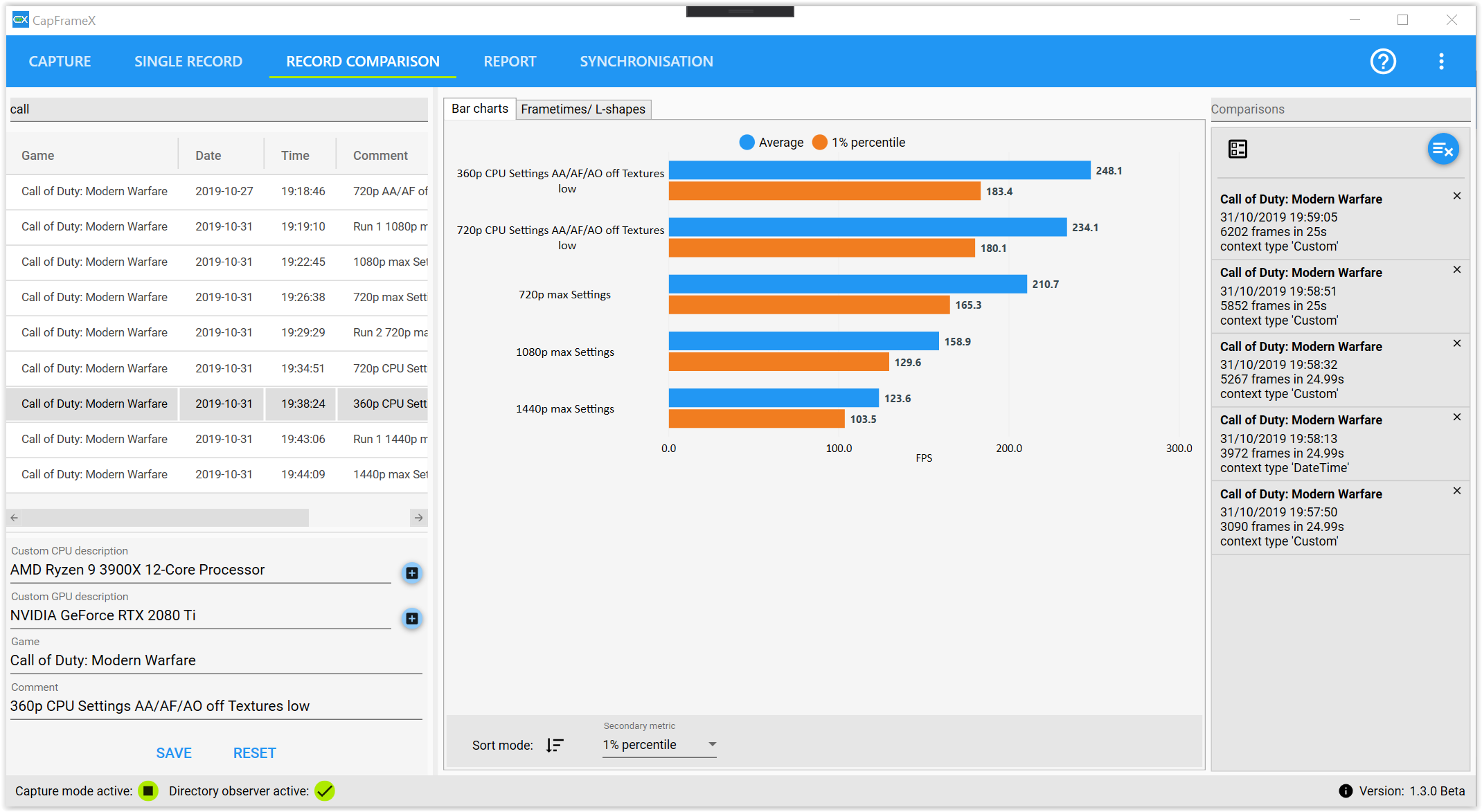
Task: Select the record with time 19:29:29
Action: [217, 332]
